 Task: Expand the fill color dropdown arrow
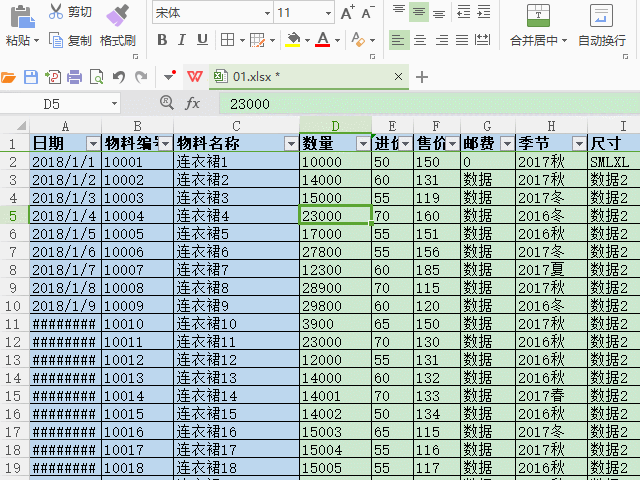coord(307,40)
